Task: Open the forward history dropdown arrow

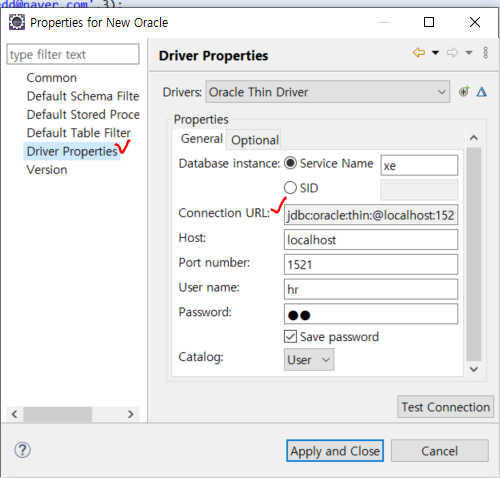Action: (x=469, y=53)
